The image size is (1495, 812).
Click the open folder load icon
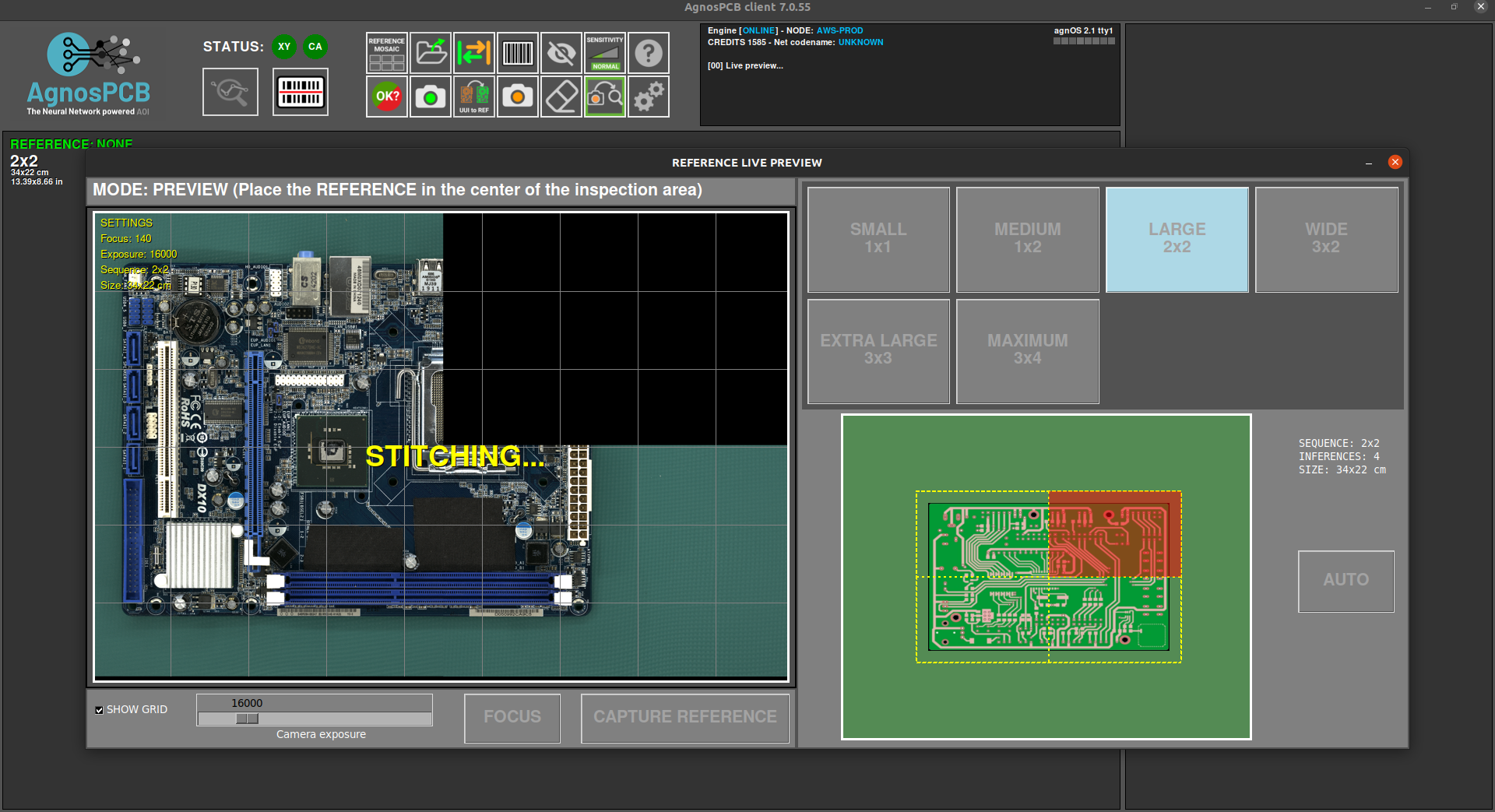point(431,53)
